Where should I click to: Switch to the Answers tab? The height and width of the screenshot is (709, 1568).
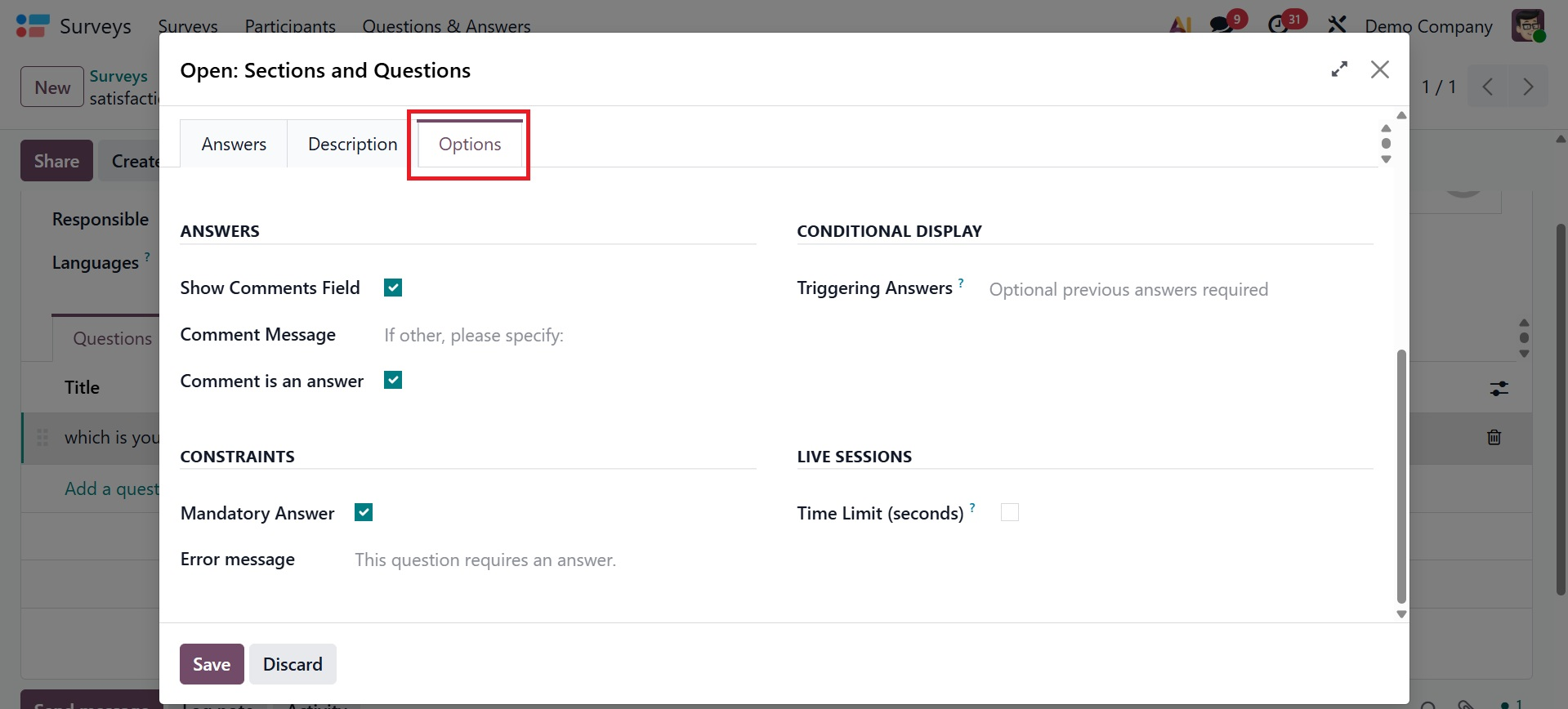tap(234, 145)
